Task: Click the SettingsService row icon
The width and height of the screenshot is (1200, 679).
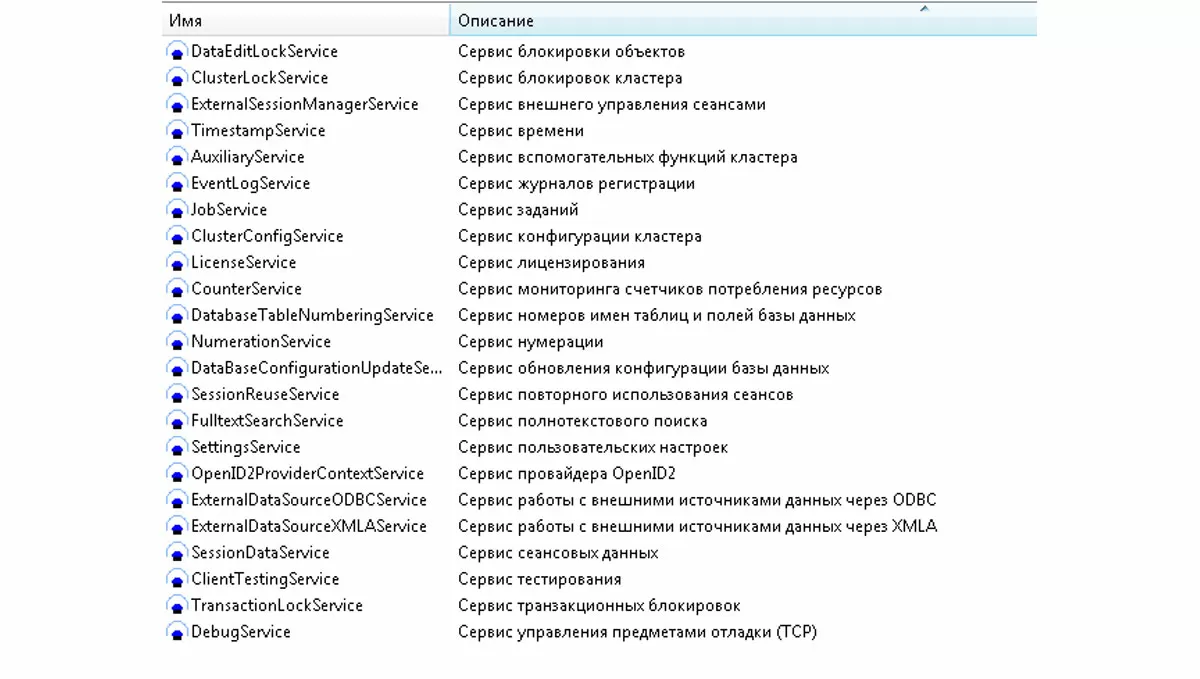Action: (177, 448)
